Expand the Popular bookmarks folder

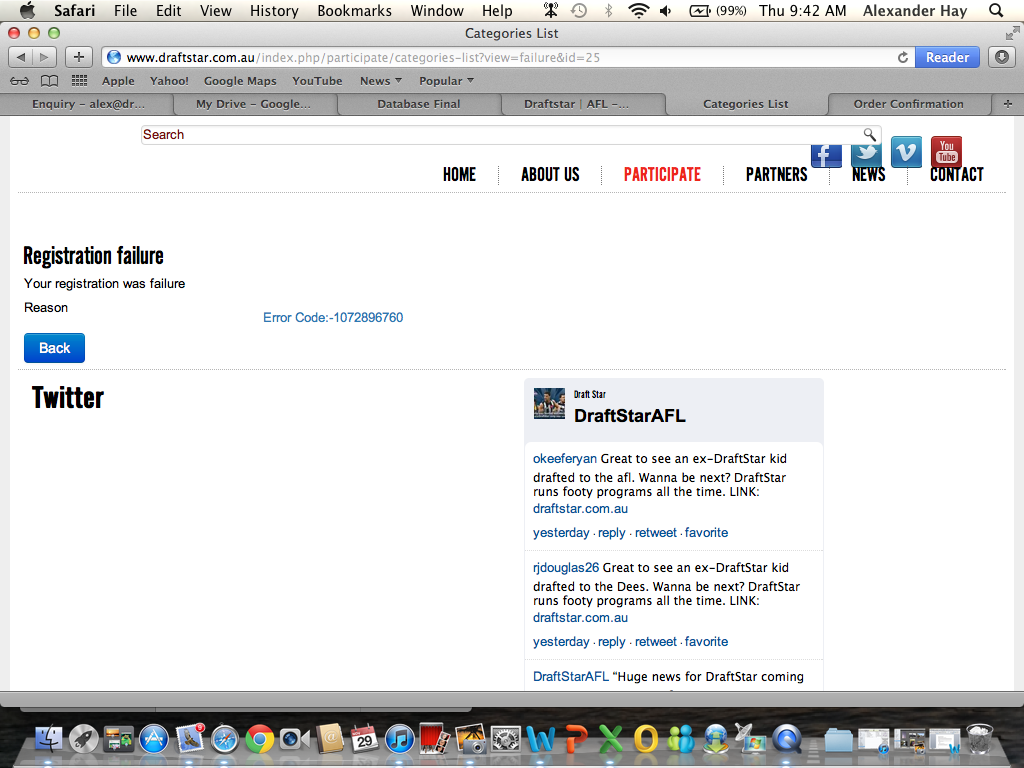446,81
